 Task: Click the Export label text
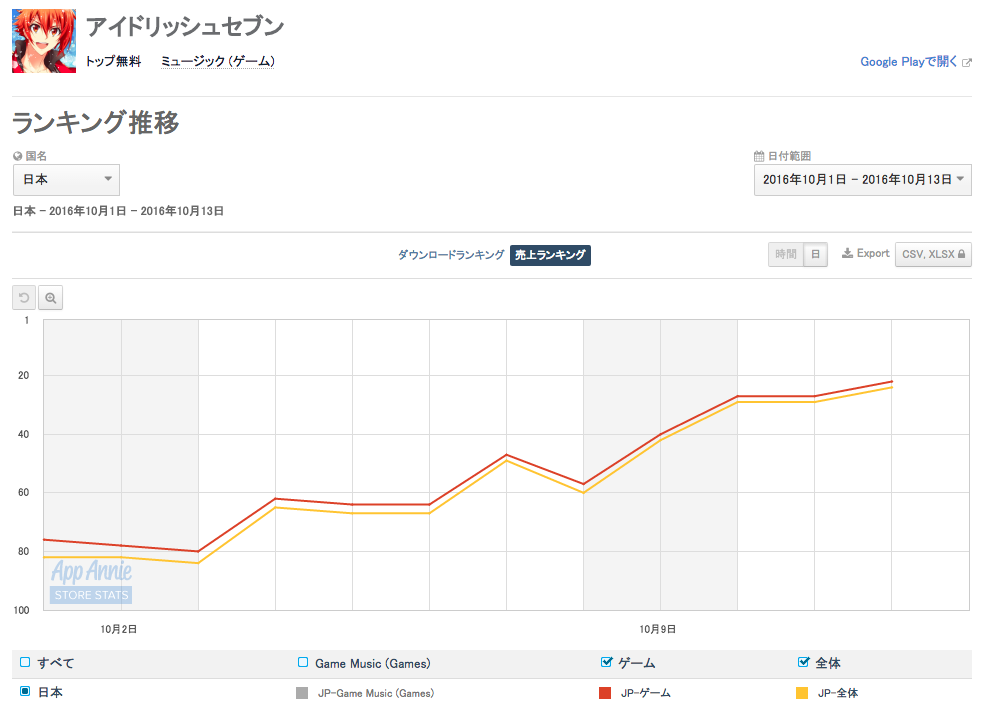pos(873,253)
